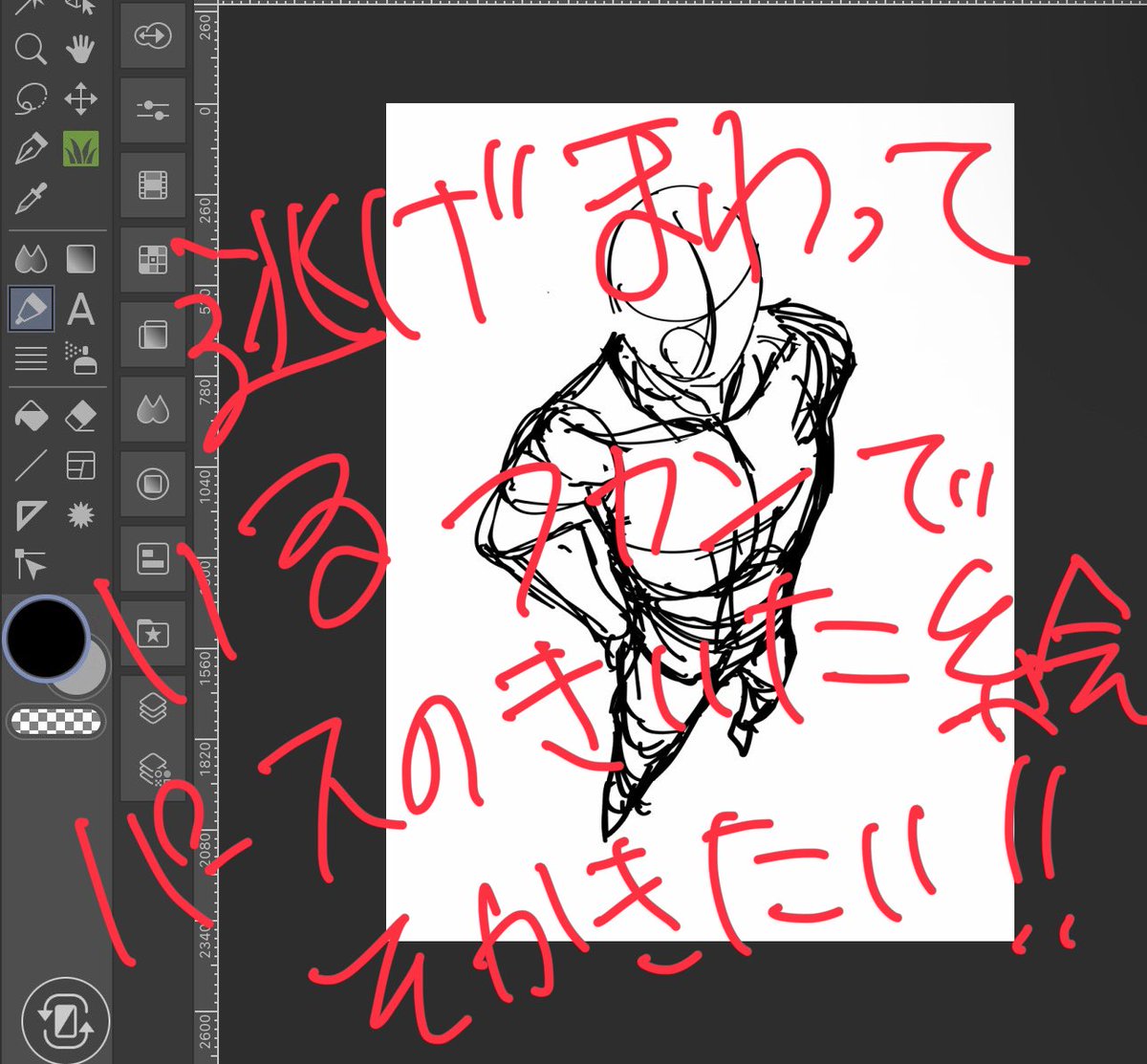Open the circled-square palette button
Screen dimensions: 1147x1064
[153, 485]
